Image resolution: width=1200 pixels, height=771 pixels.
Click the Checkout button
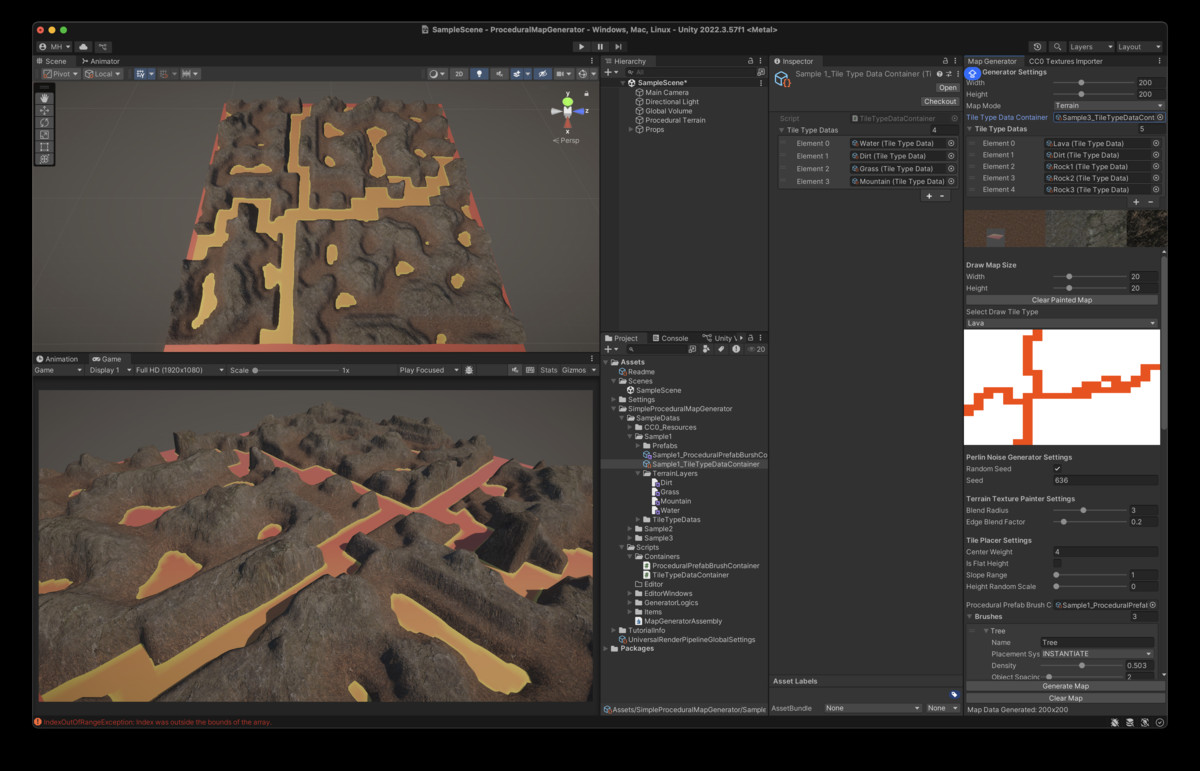tap(940, 101)
